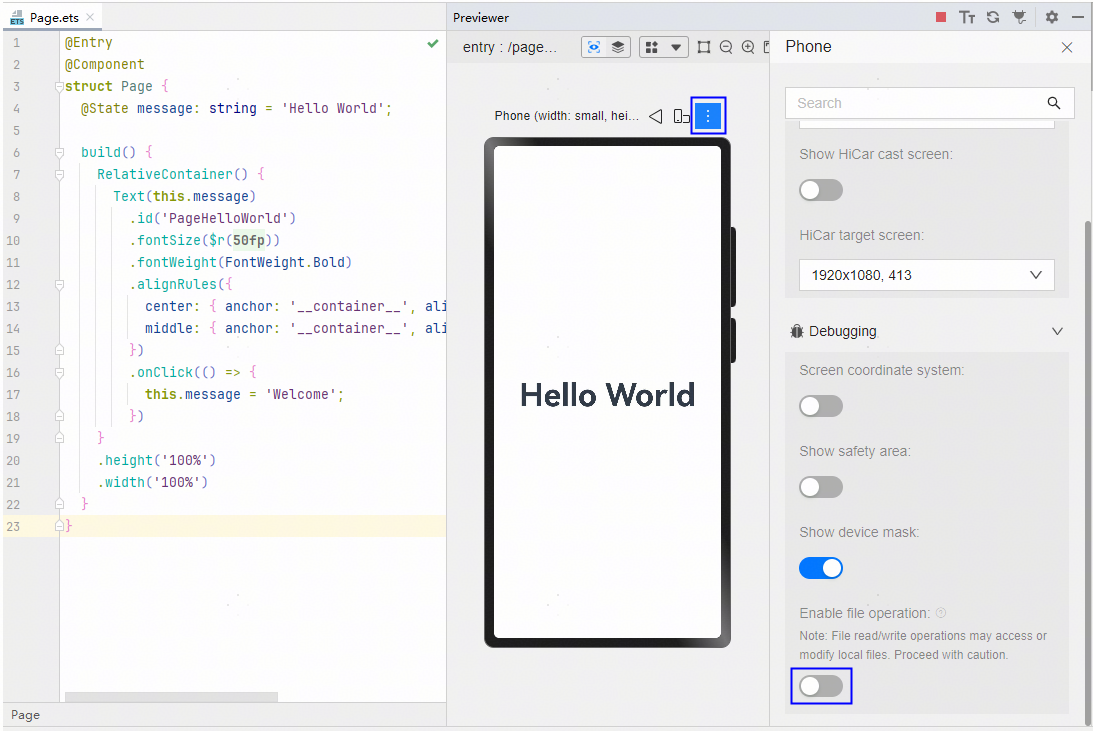Focus the Search input in the Phone panel
The height and width of the screenshot is (731, 1093).
[929, 103]
